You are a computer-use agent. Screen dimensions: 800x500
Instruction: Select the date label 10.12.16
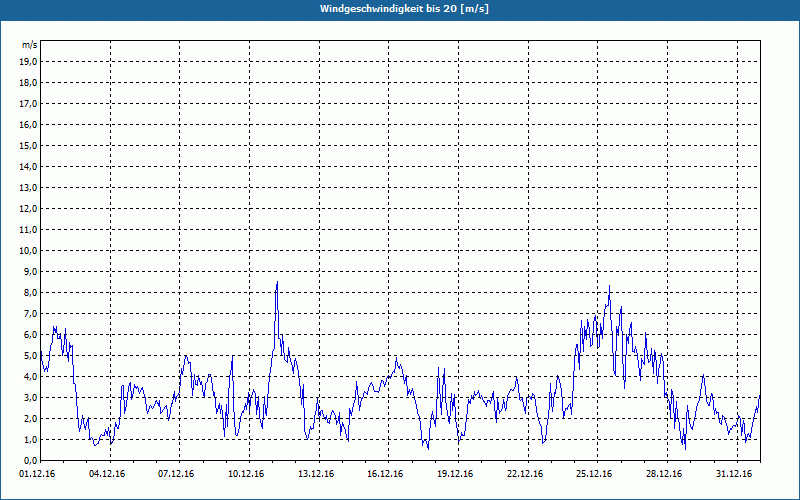[246, 474]
